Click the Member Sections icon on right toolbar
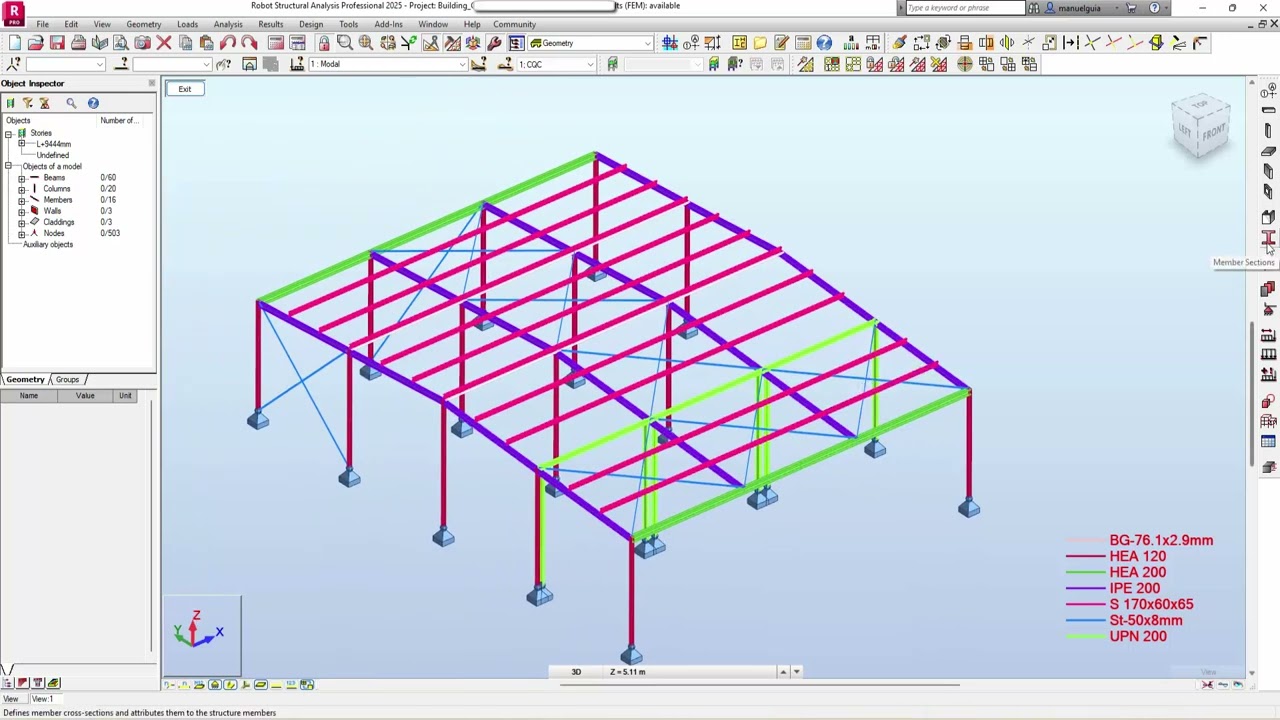Screen dimensions: 1280x720 (x=1268, y=238)
